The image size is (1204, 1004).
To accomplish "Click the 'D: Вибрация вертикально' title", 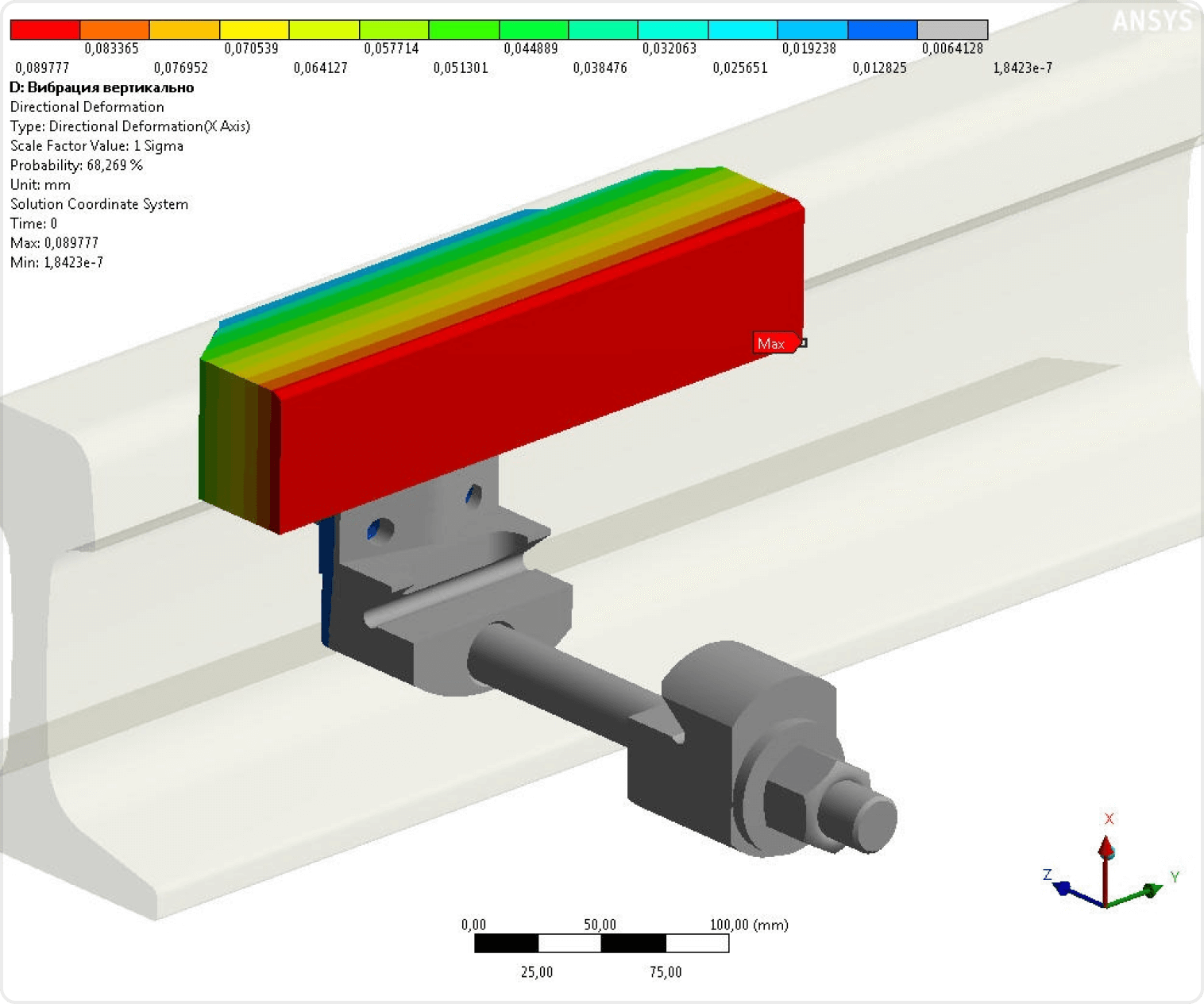I will click(x=102, y=87).
